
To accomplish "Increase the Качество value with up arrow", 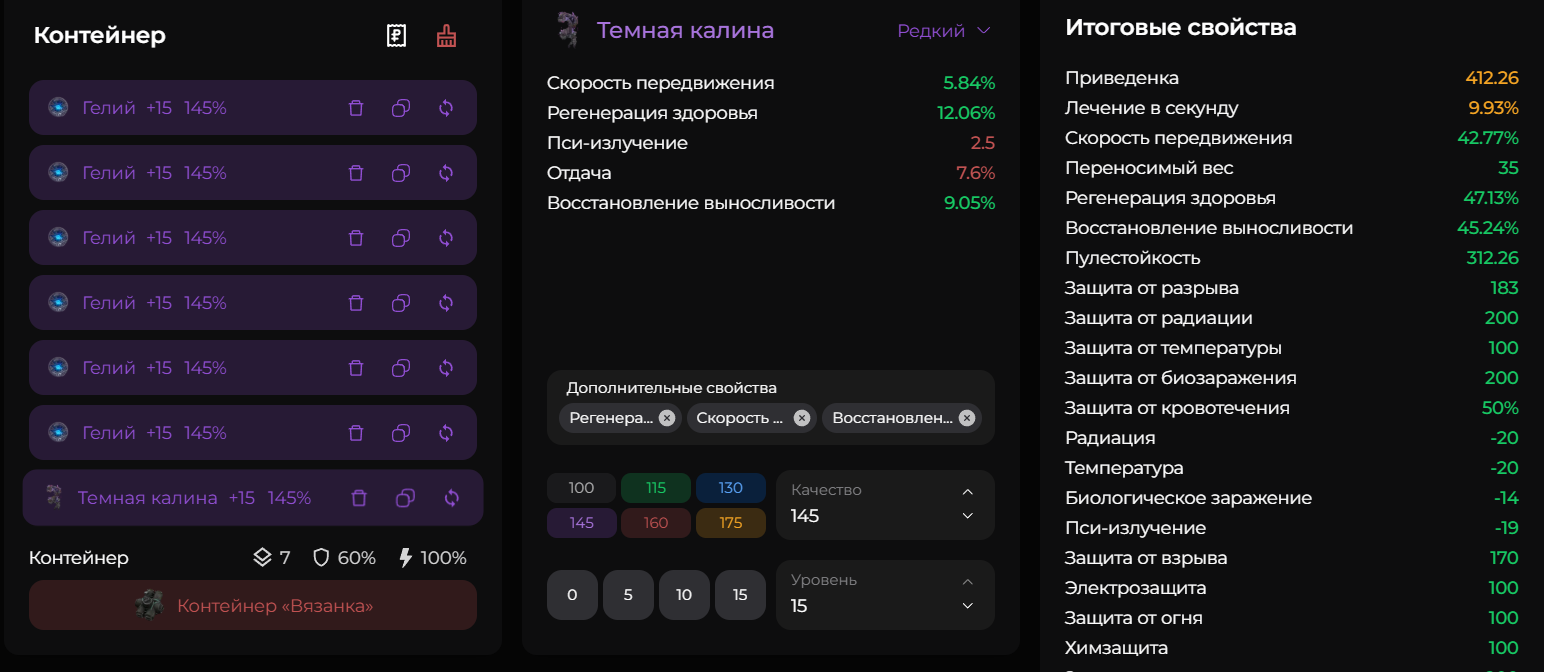I will 967,491.
